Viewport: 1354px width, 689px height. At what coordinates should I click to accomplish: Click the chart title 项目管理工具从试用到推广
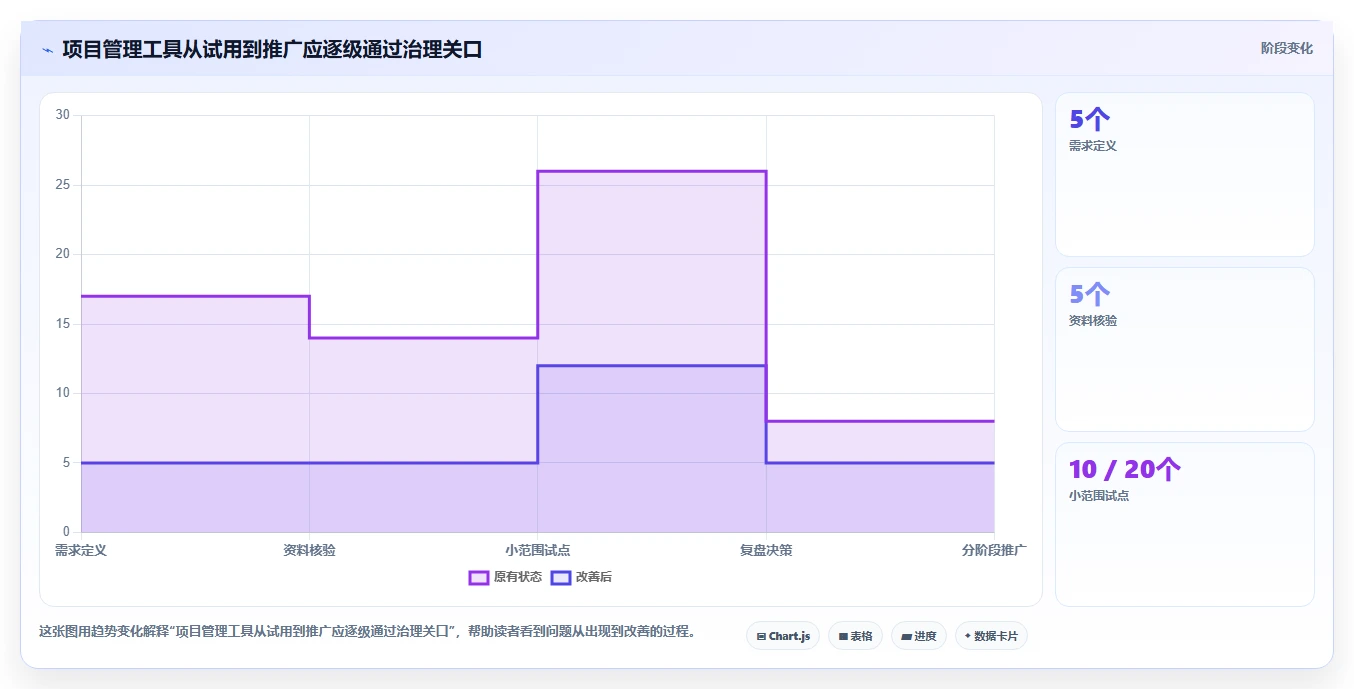pos(272,49)
